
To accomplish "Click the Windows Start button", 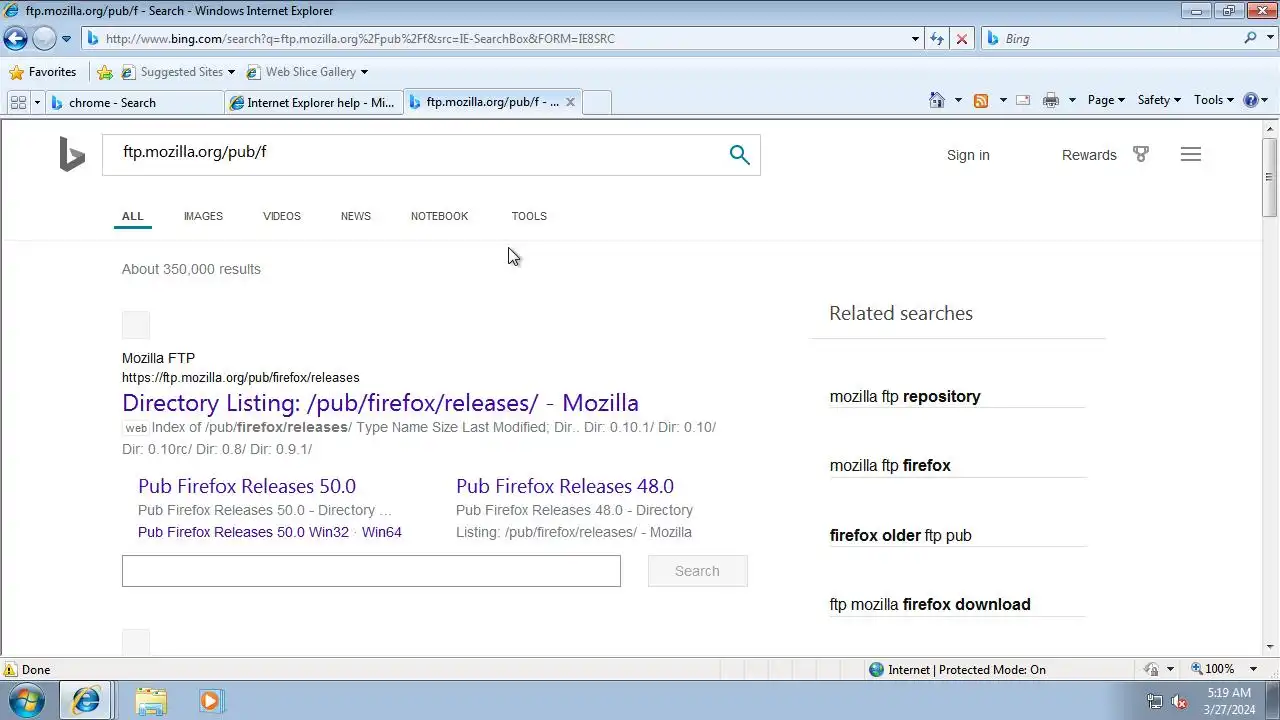I will pyautogui.click(x=26, y=700).
